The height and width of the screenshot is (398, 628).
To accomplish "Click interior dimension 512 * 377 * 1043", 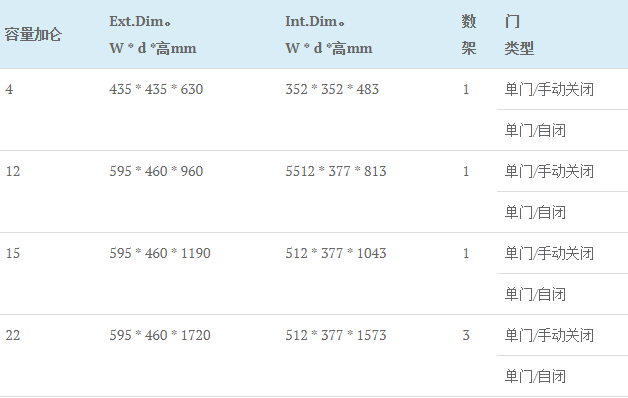I will point(336,253).
